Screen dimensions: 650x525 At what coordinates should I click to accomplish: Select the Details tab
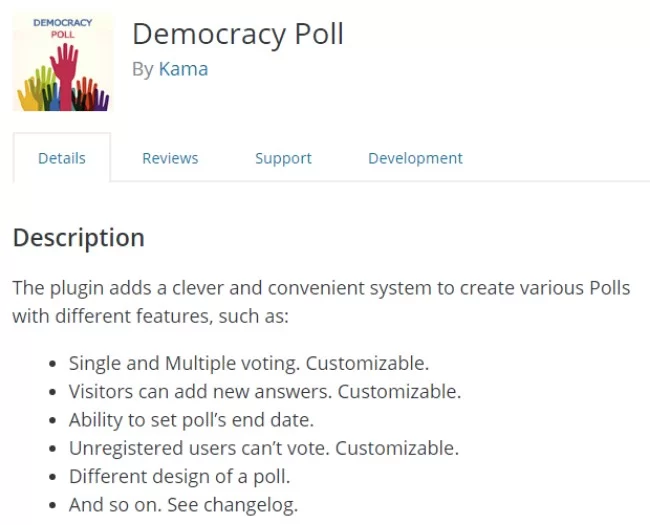click(62, 158)
